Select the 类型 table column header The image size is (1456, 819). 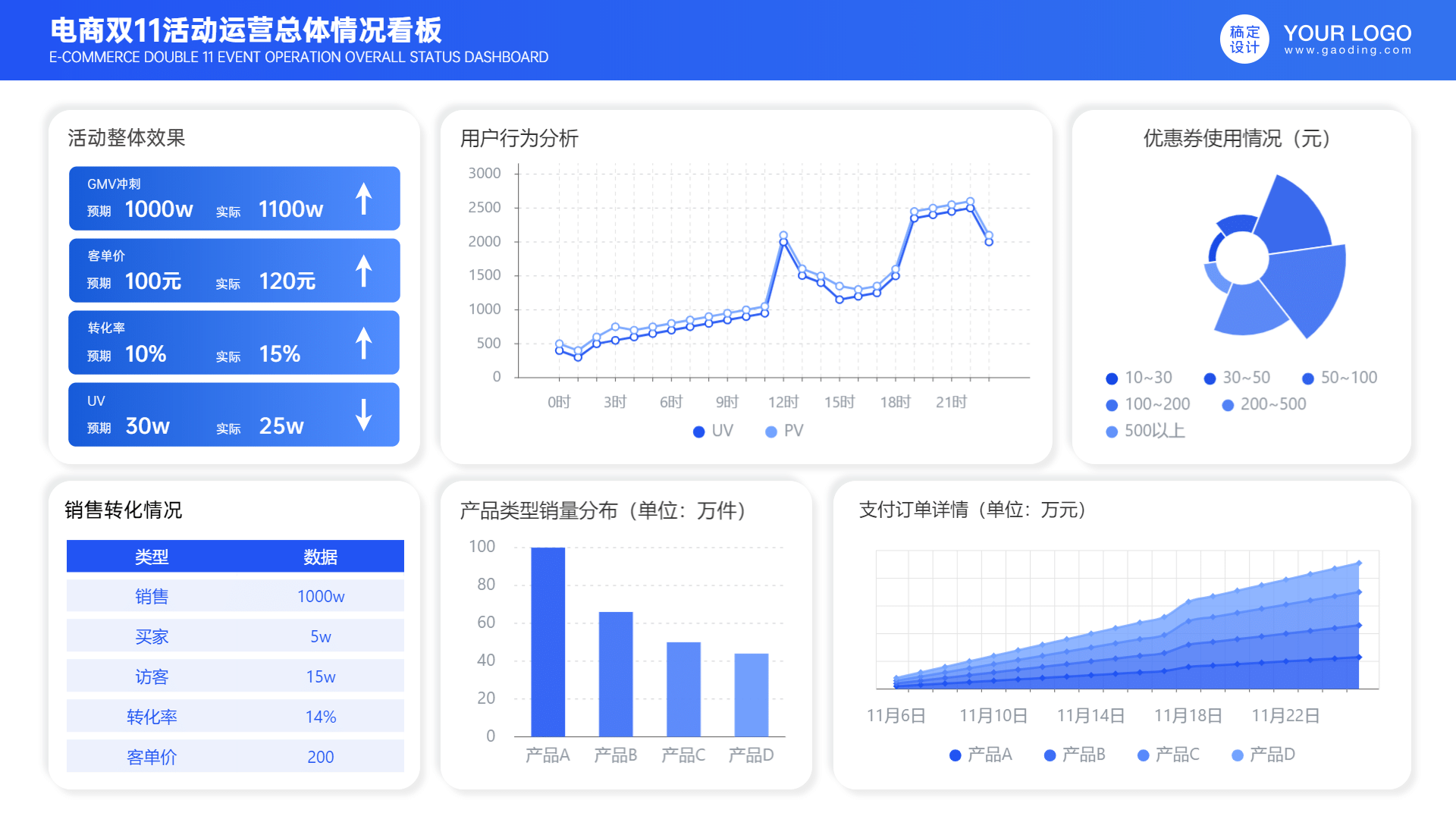click(152, 557)
